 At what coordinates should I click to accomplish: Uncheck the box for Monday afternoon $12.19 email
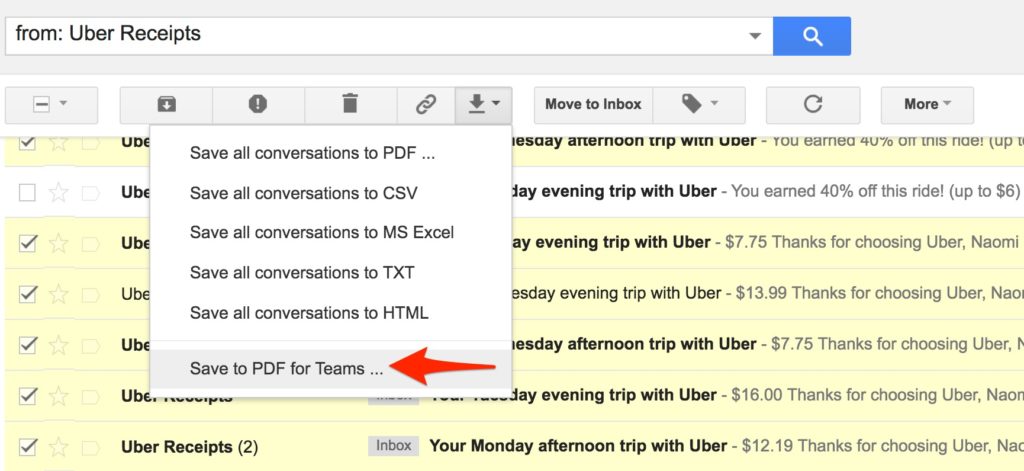27,447
